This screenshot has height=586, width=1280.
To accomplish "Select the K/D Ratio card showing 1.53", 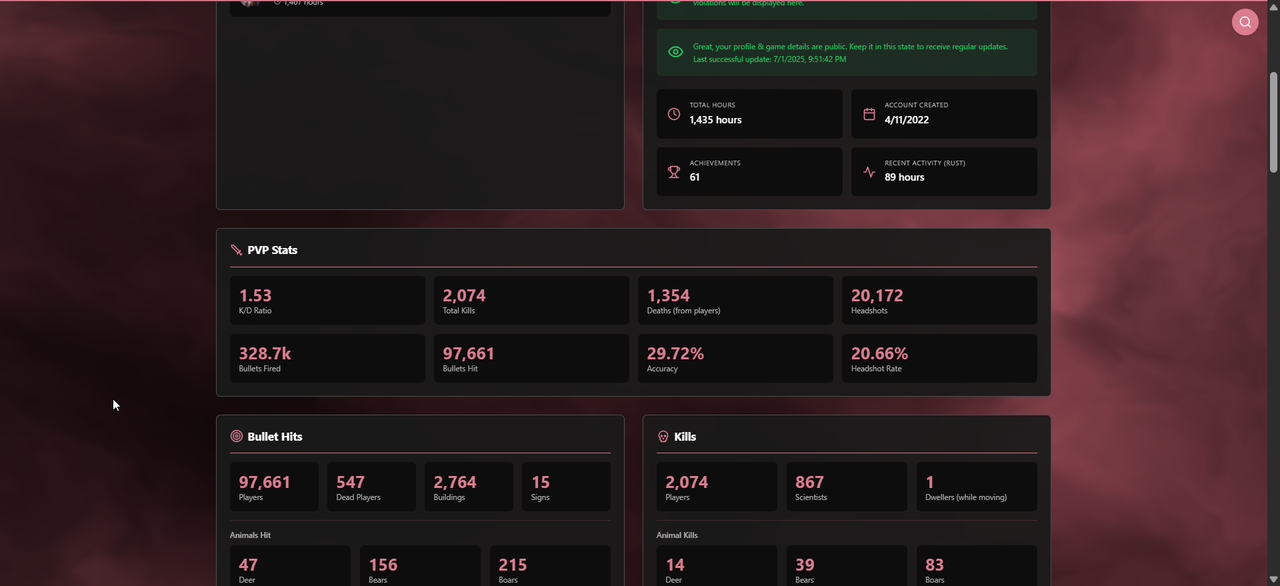I will click(x=327, y=300).
